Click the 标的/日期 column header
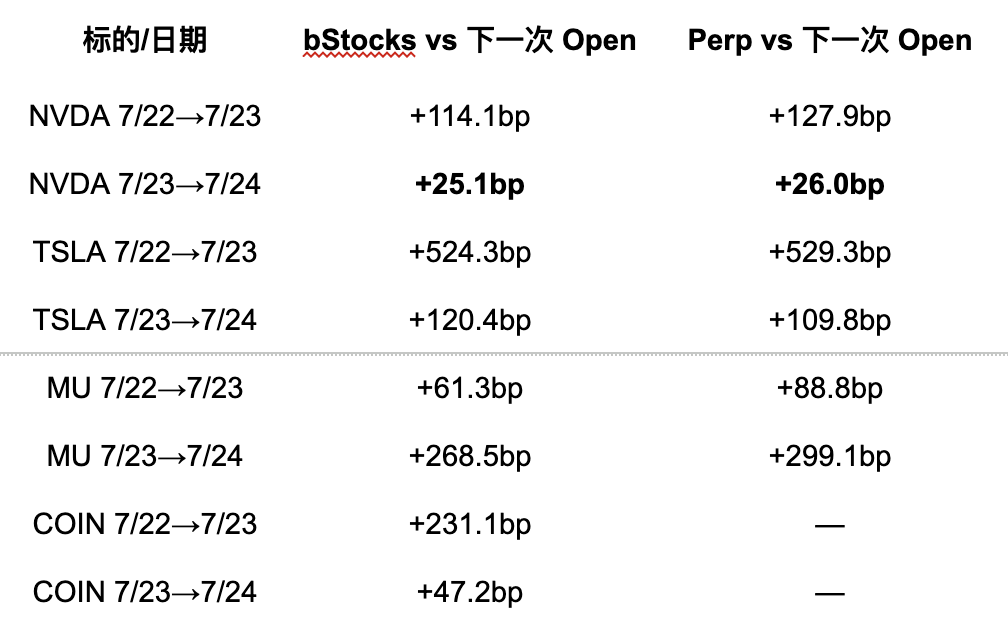This screenshot has height=636, width=1008. (x=145, y=41)
